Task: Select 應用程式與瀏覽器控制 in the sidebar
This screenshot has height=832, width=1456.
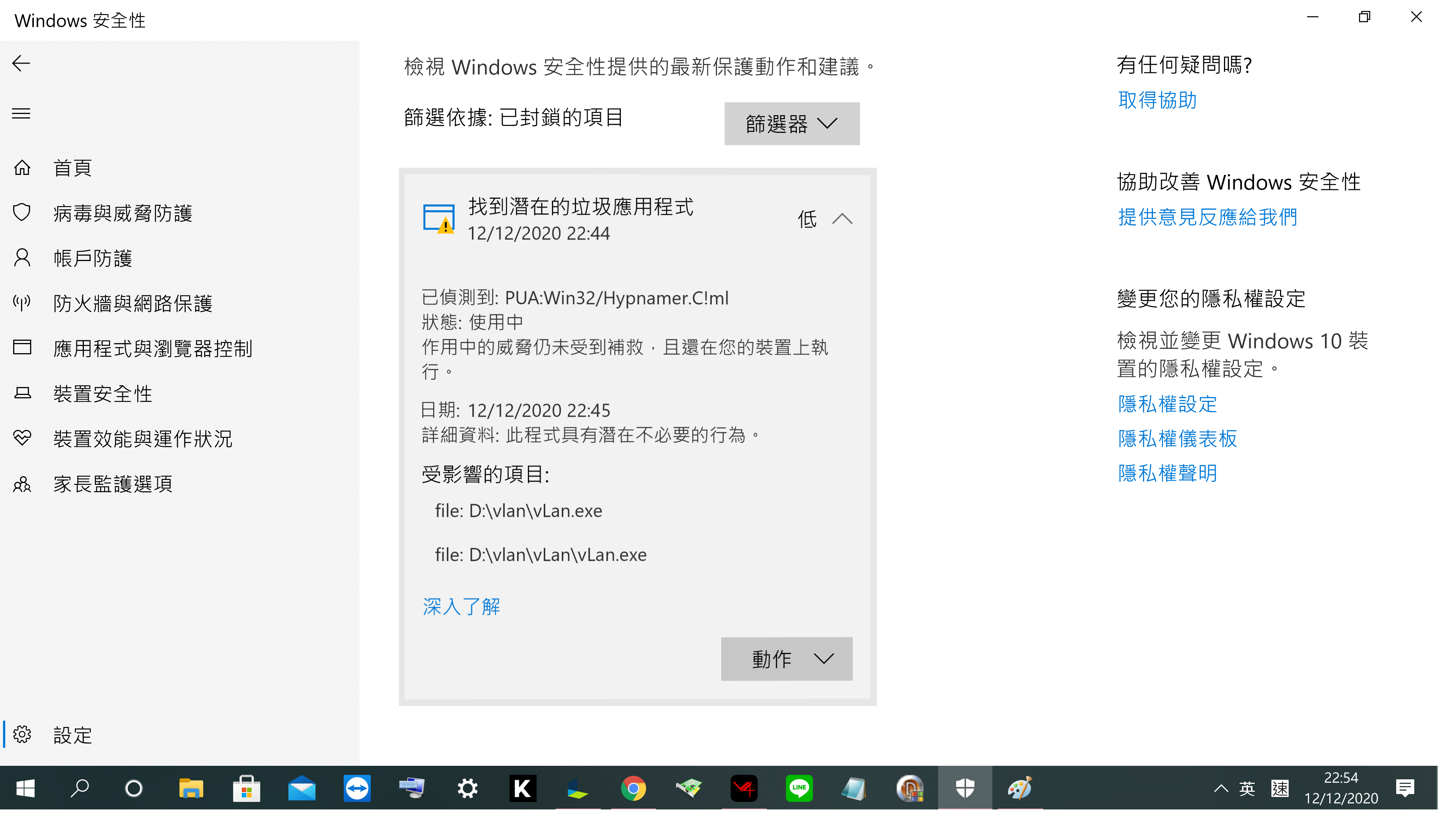Action: 153,348
